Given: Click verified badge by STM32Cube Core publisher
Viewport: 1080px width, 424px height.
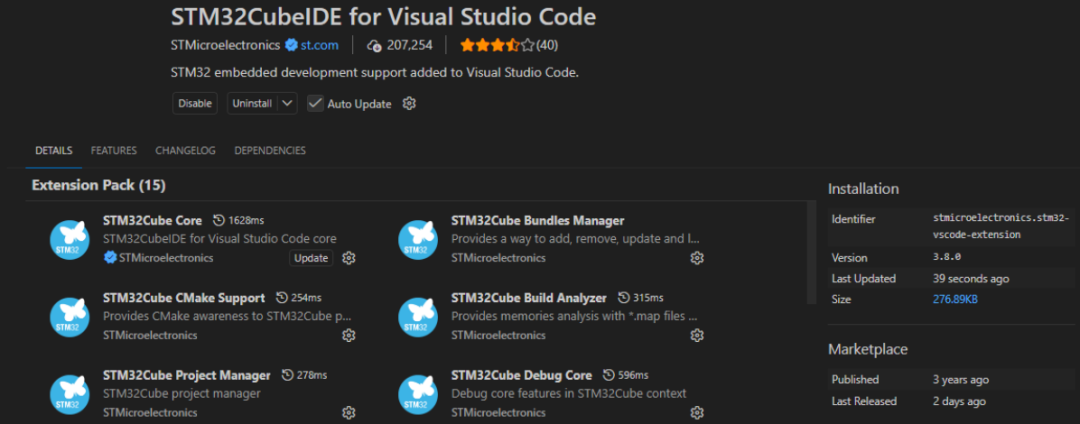Looking at the screenshot, I should pyautogui.click(x=110, y=258).
